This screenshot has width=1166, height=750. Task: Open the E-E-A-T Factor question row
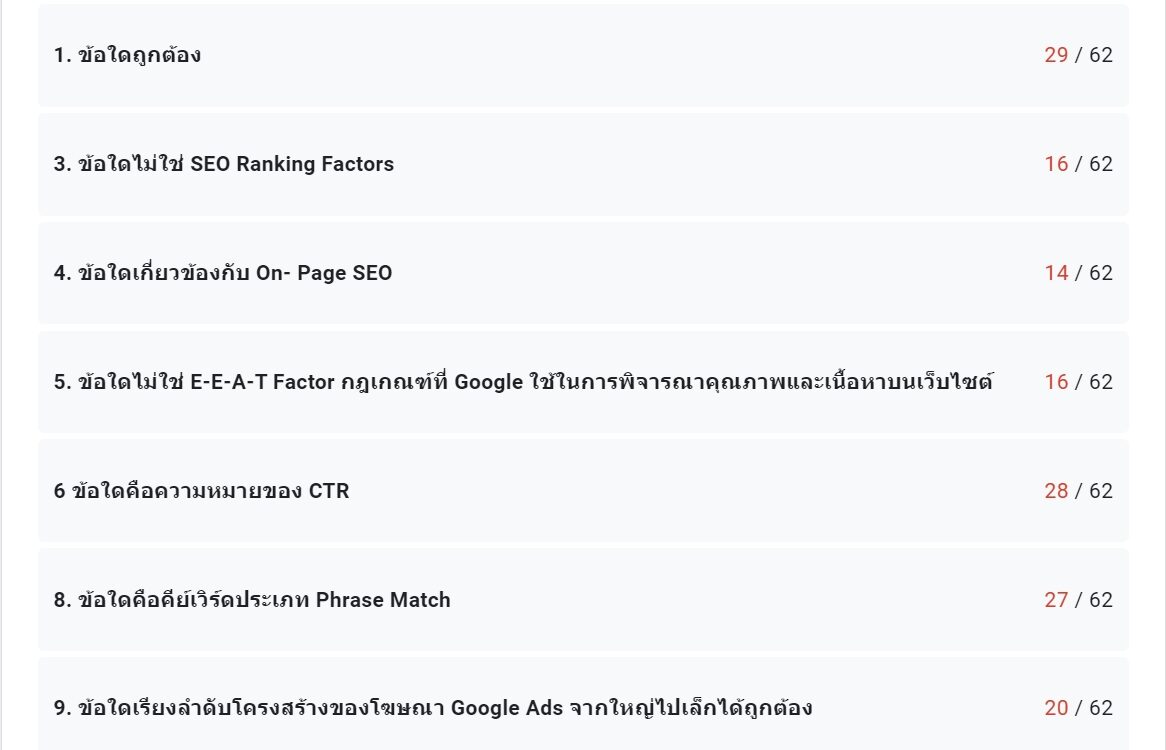click(583, 382)
